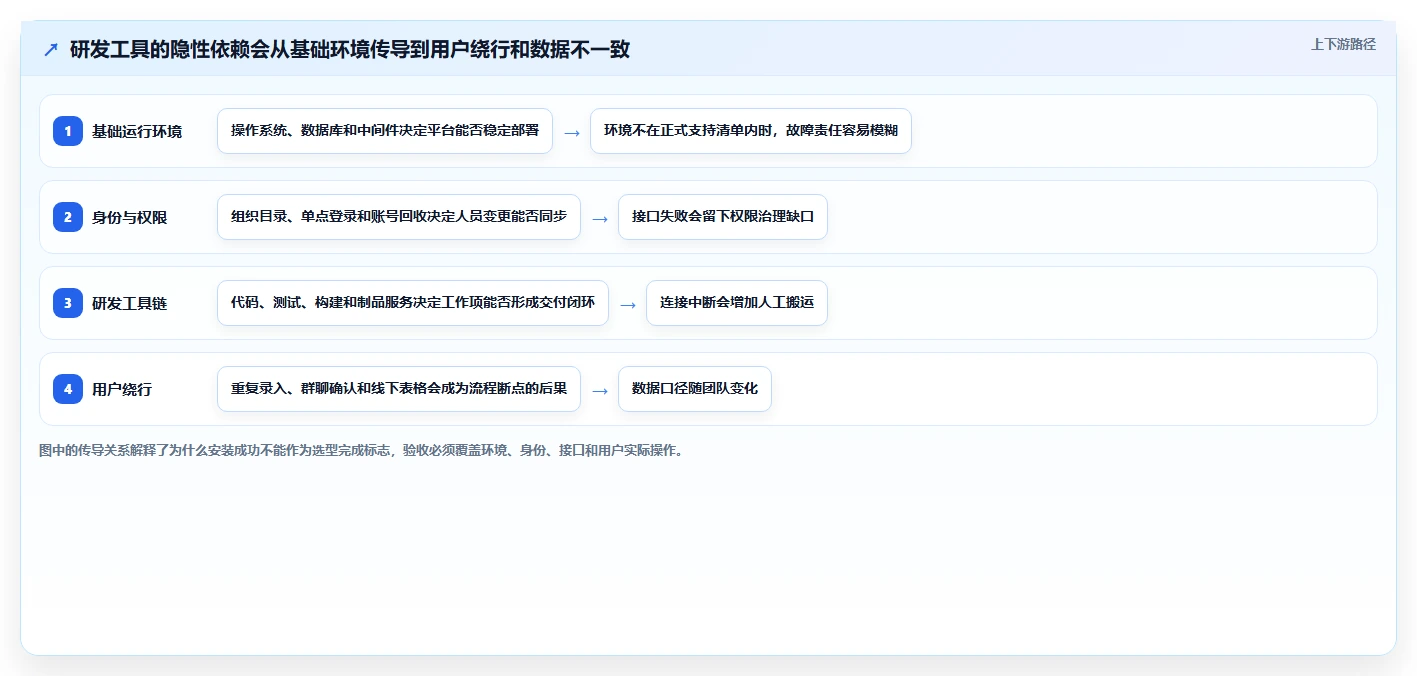
Task: Click the box 接口失败会留下权限治理缺口
Action: pos(723,217)
